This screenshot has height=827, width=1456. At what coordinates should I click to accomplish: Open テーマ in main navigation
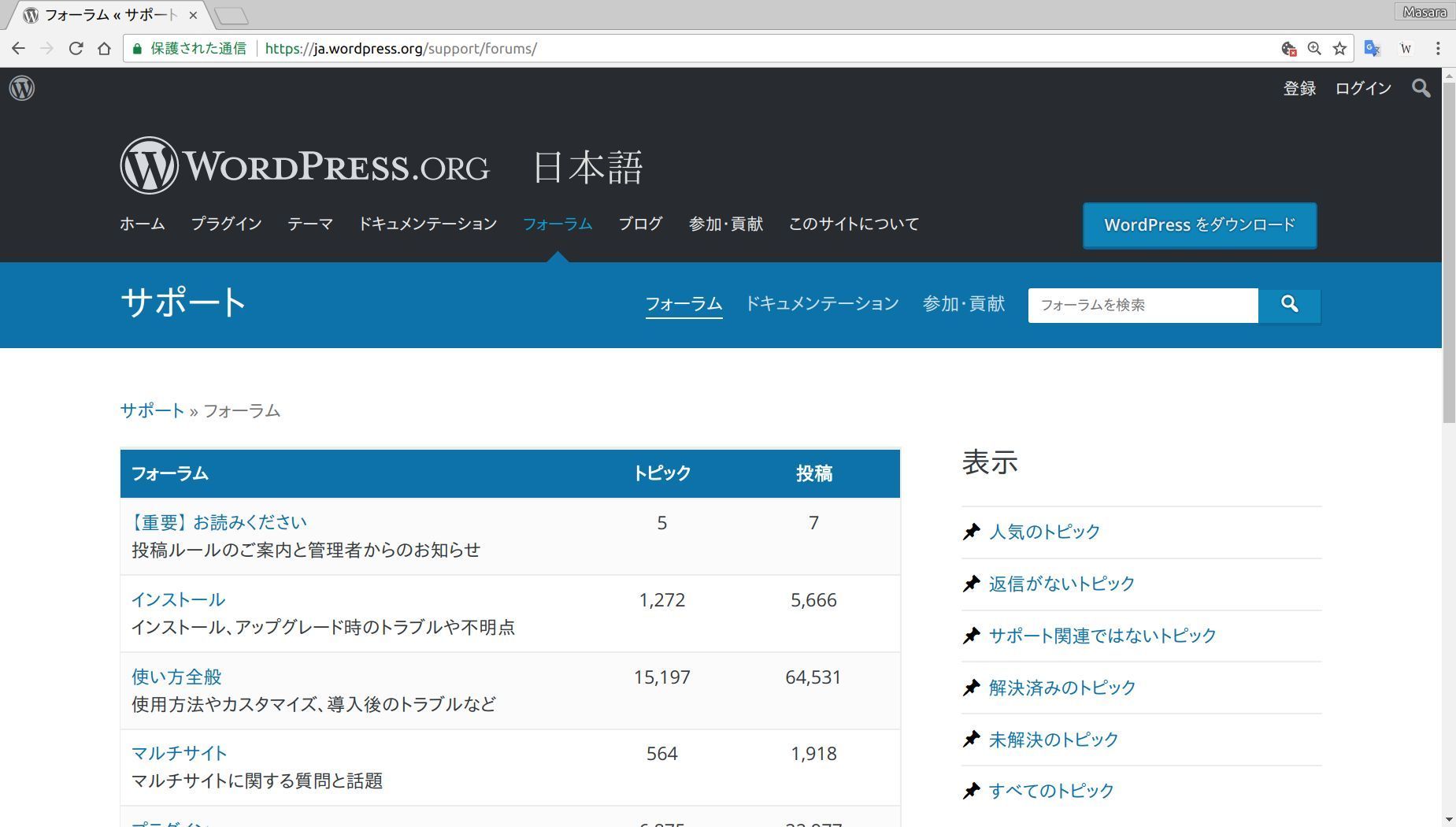point(310,224)
